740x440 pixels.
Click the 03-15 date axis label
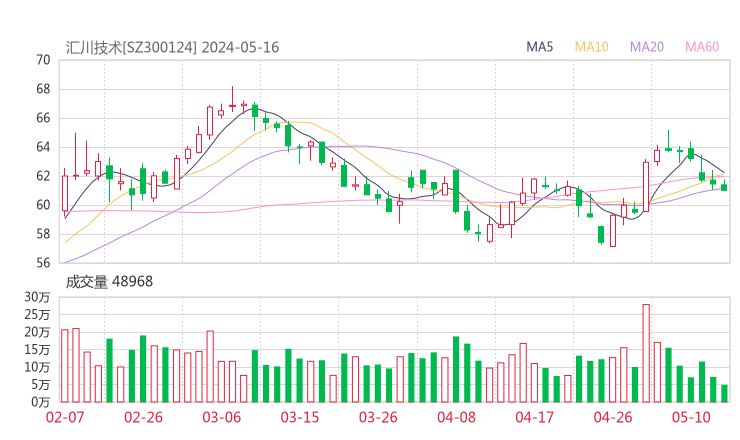click(x=300, y=417)
